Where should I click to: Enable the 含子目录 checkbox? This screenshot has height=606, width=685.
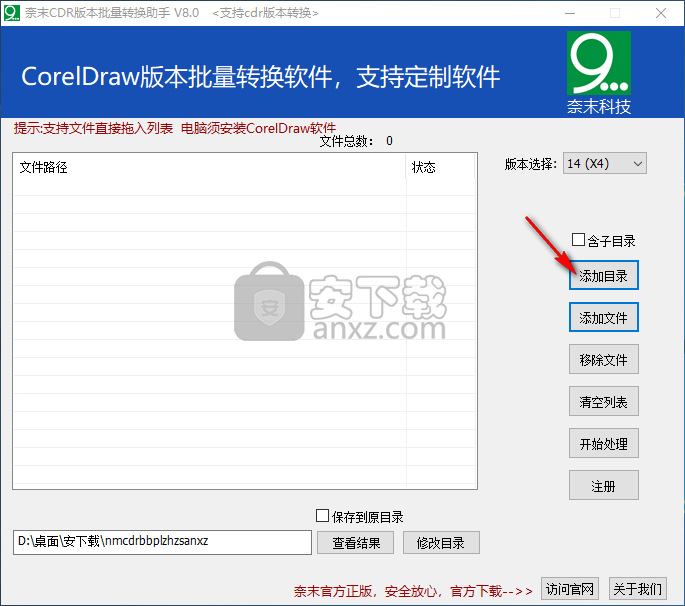[x=578, y=239]
